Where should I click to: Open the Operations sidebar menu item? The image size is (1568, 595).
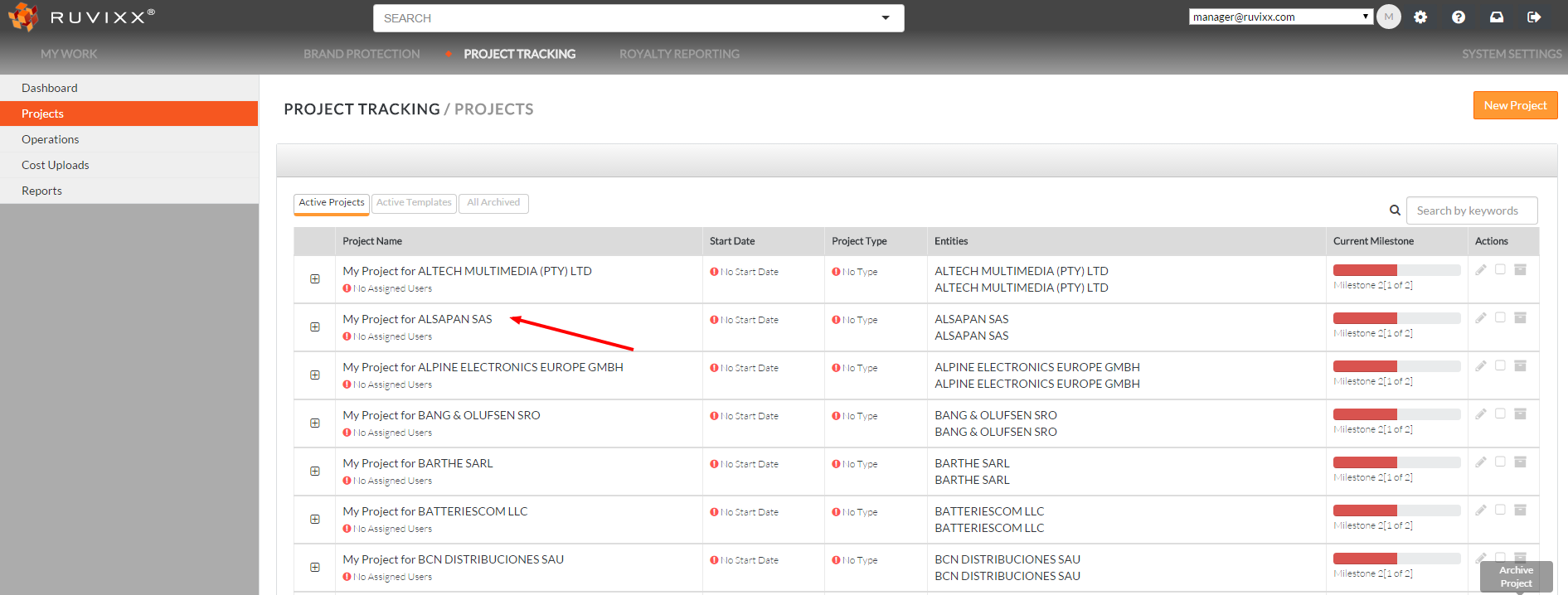51,139
